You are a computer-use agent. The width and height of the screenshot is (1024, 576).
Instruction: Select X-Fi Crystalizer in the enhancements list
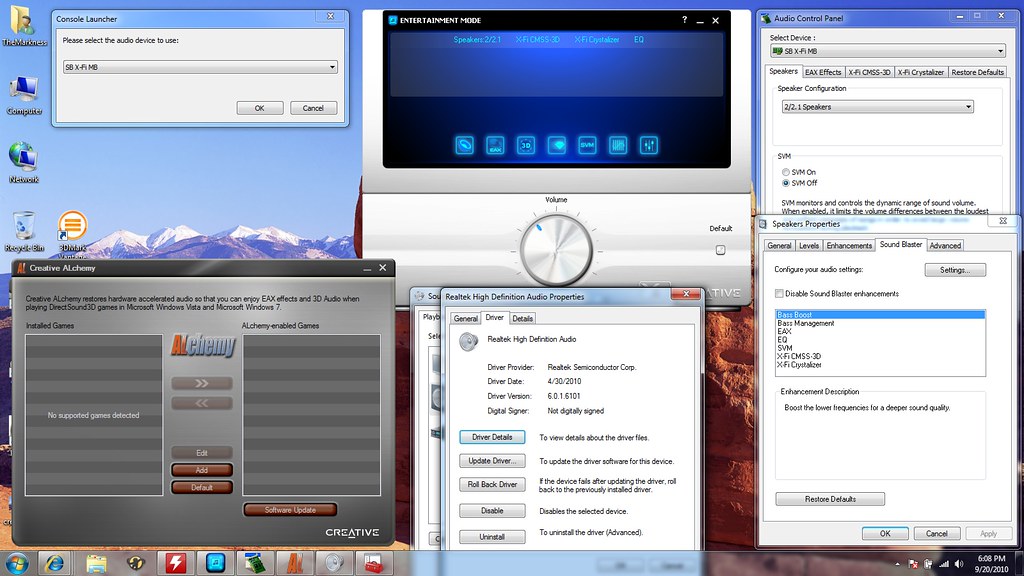799,365
